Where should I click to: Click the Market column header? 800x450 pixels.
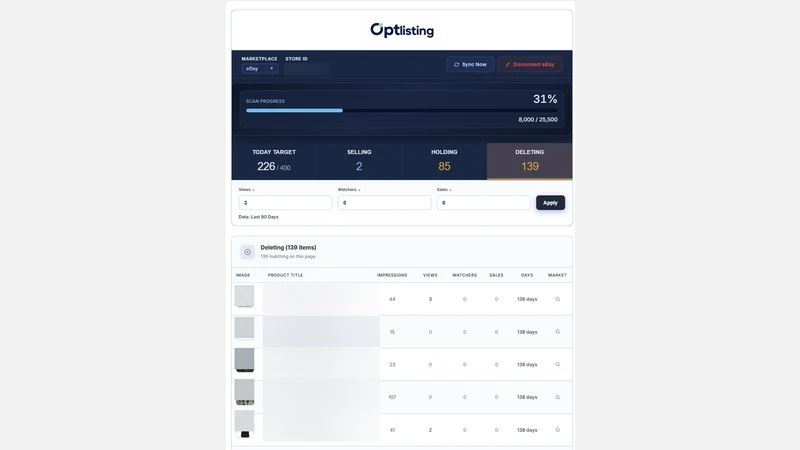point(557,275)
